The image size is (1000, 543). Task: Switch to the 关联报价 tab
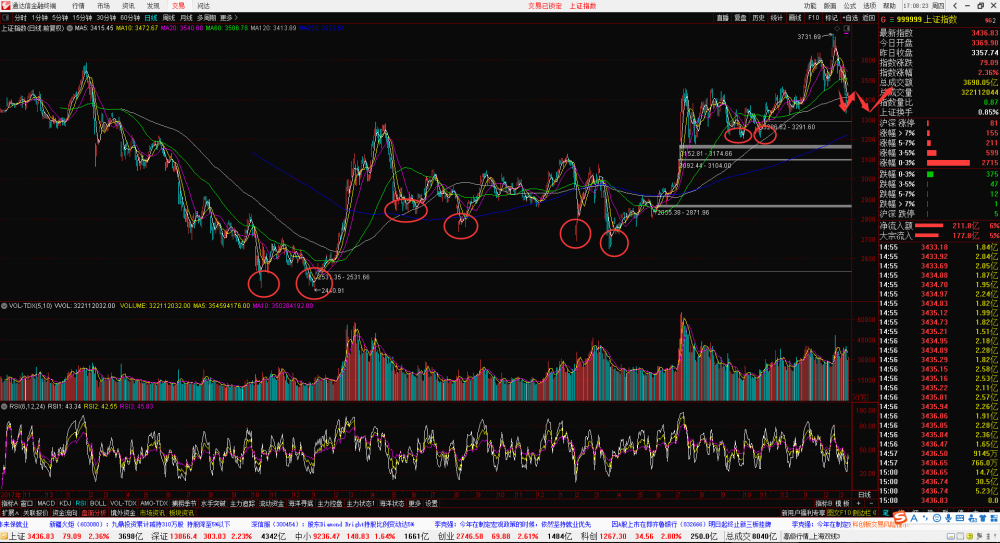[x=35, y=512]
